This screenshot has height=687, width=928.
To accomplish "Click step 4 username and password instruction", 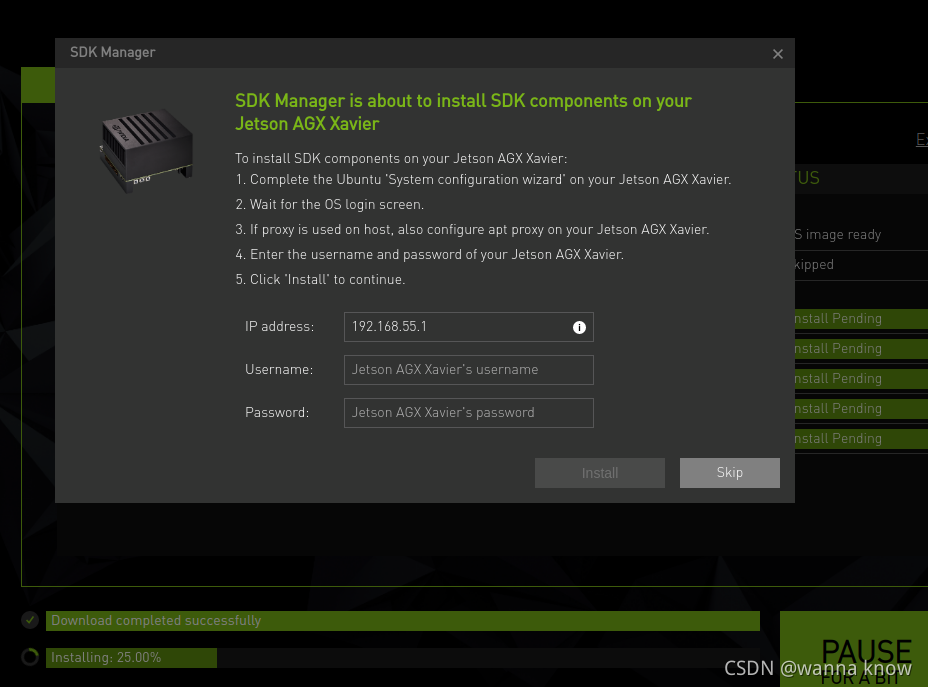I will (x=429, y=254).
